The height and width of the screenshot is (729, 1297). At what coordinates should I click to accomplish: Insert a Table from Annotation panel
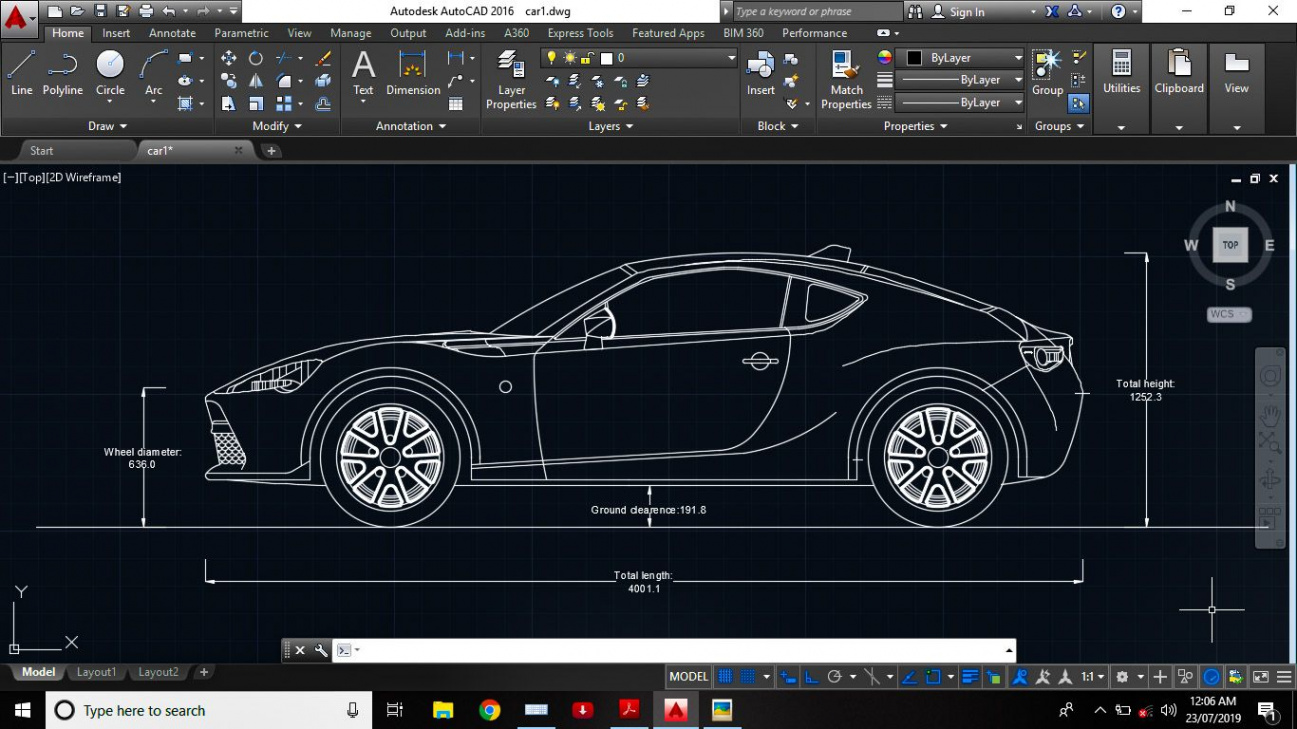456,104
